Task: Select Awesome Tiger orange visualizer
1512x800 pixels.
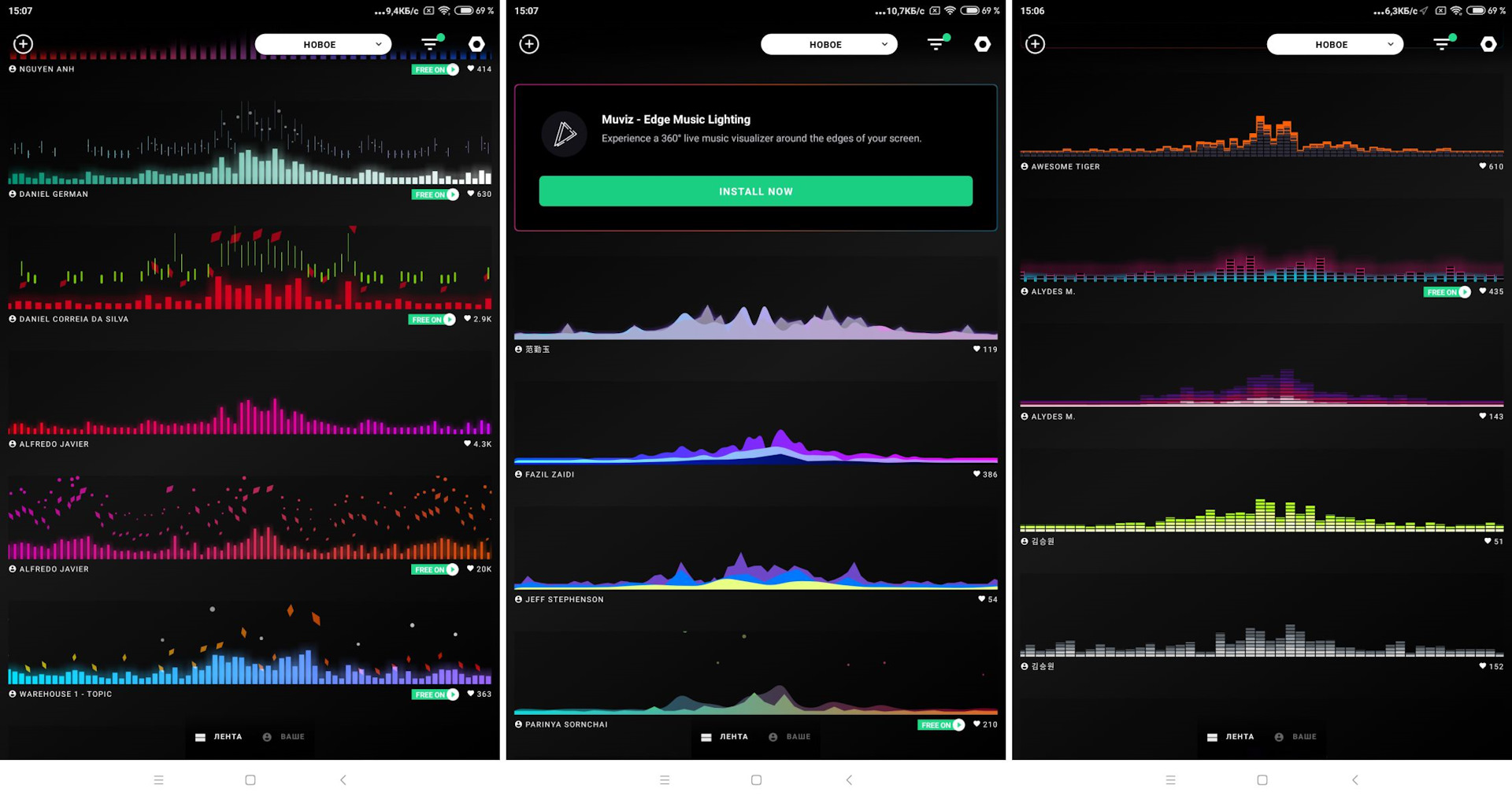Action: (x=1262, y=115)
